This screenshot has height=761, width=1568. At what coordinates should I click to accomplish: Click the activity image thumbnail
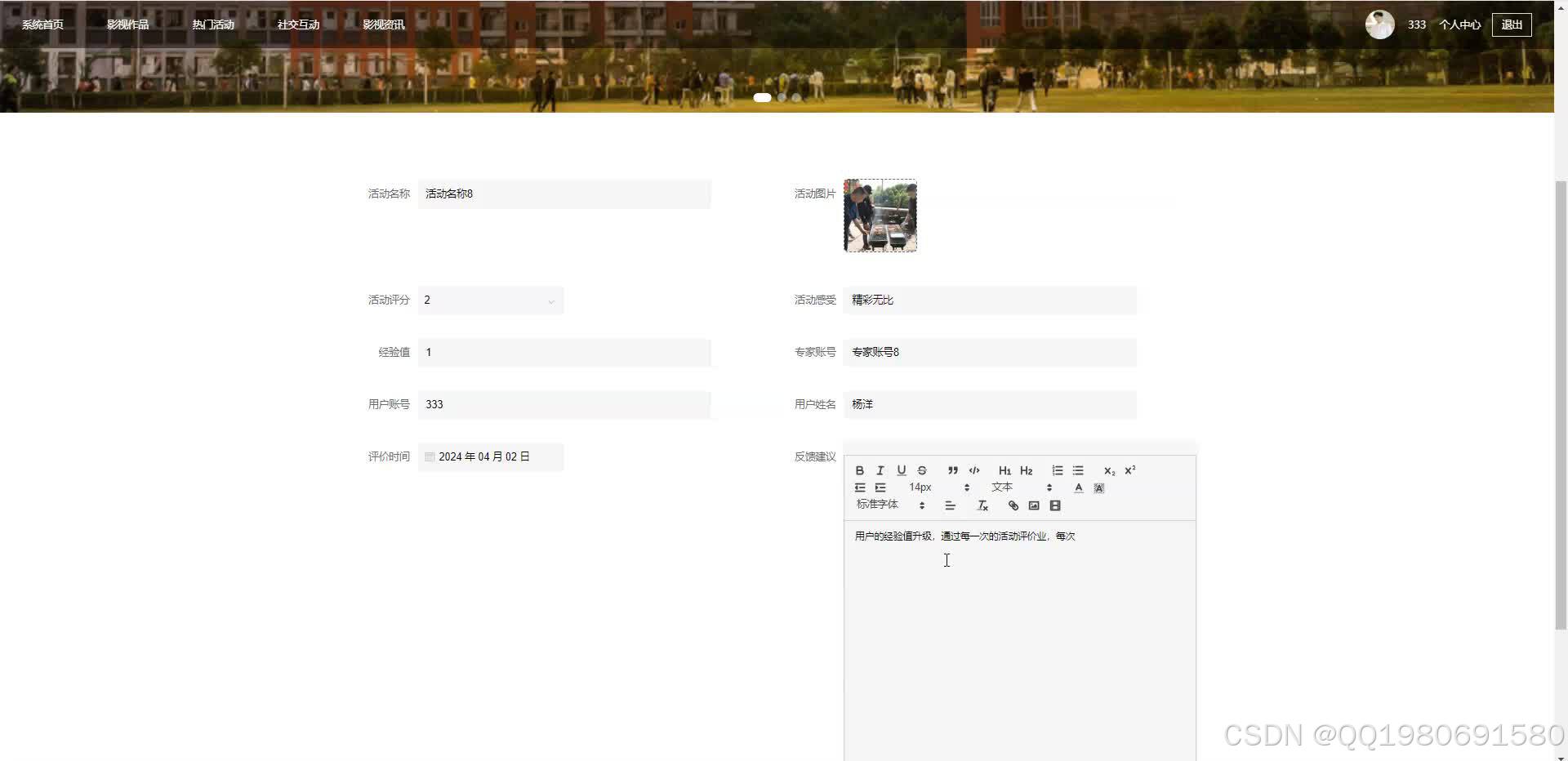tap(880, 216)
